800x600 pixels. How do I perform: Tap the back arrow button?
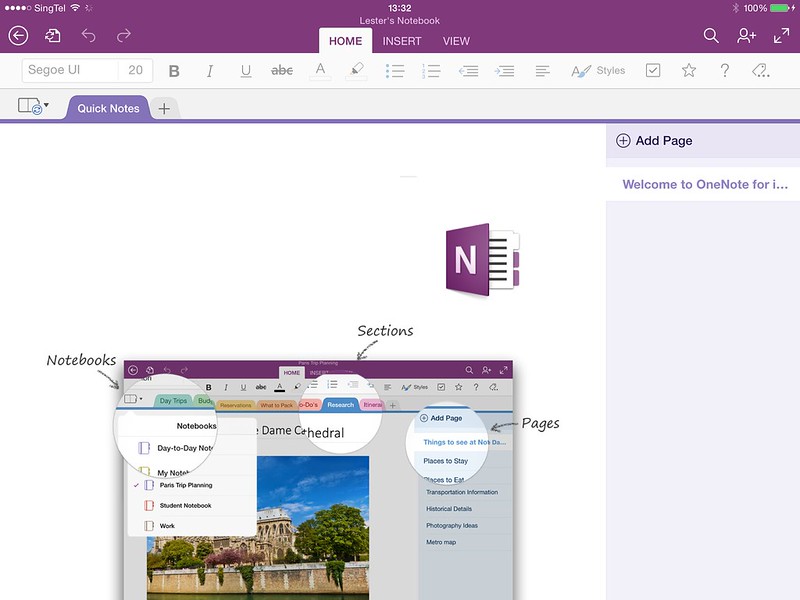tap(18, 36)
